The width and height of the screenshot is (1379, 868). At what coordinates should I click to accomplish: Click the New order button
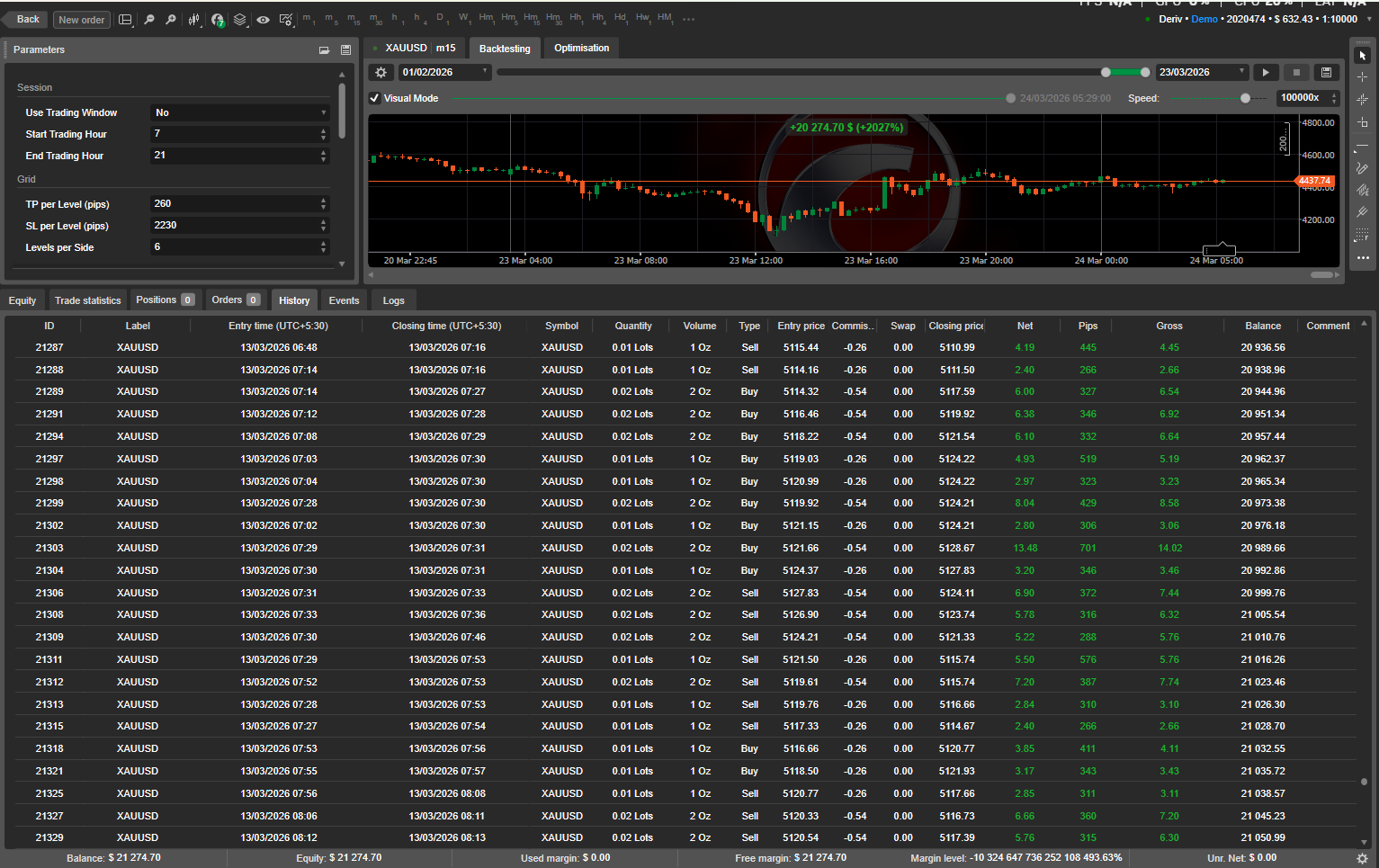click(x=81, y=20)
